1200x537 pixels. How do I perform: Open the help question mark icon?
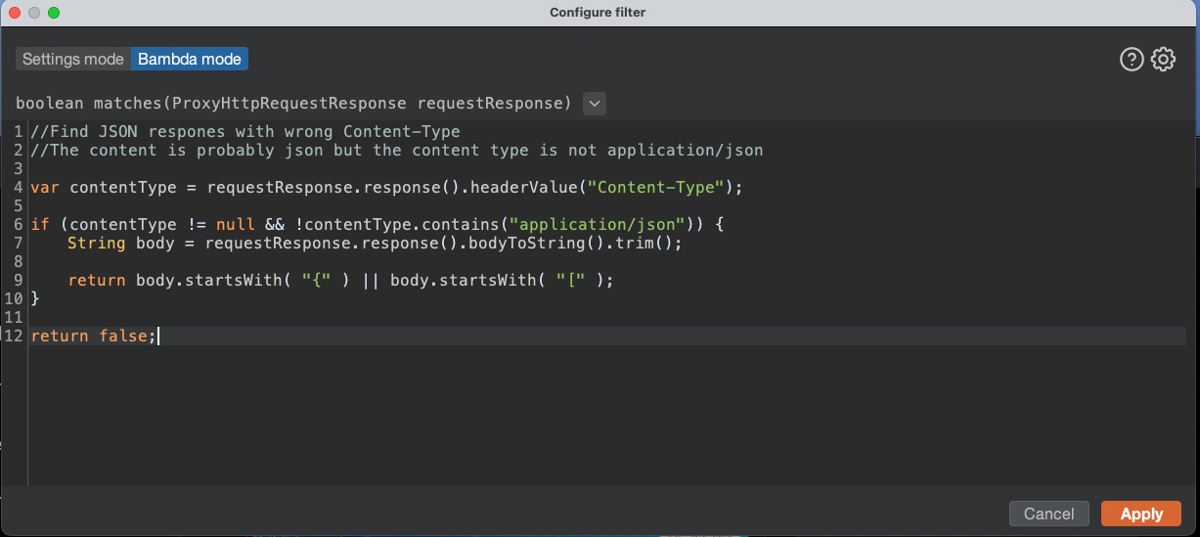pyautogui.click(x=1131, y=60)
